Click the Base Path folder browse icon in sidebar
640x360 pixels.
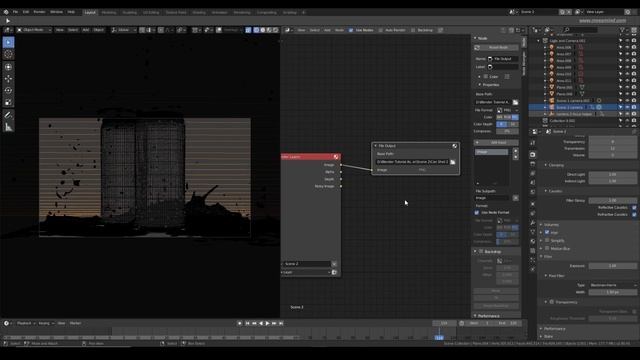point(515,102)
